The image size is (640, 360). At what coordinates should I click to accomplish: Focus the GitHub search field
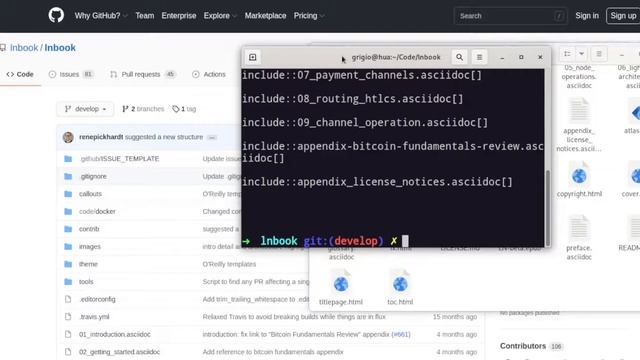(x=510, y=16)
